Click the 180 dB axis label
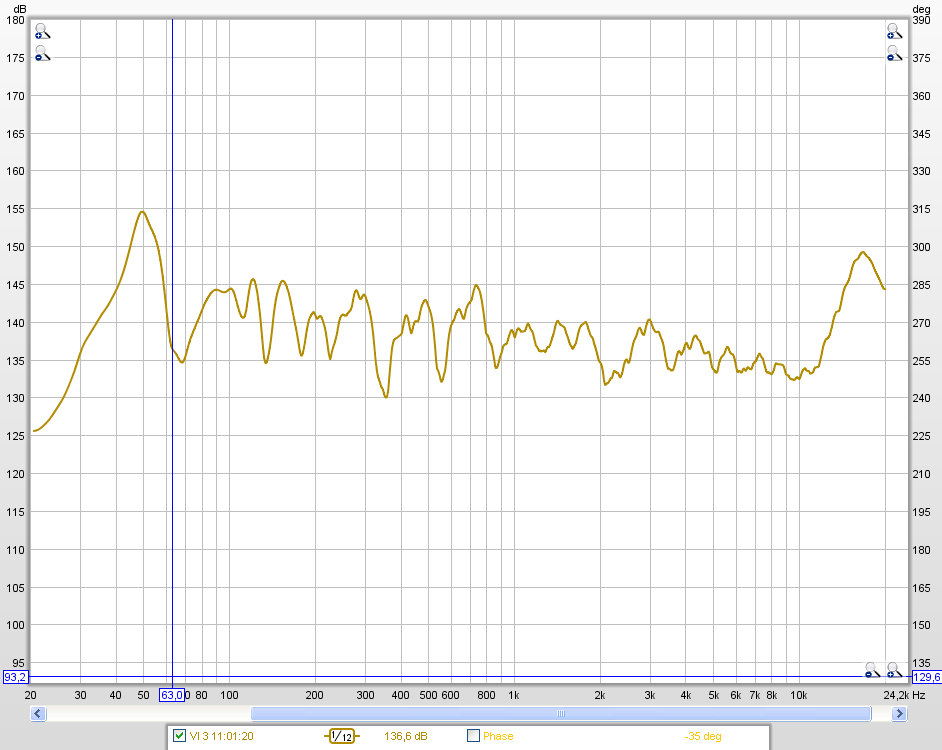Viewport: 942px width, 750px height. point(15,20)
